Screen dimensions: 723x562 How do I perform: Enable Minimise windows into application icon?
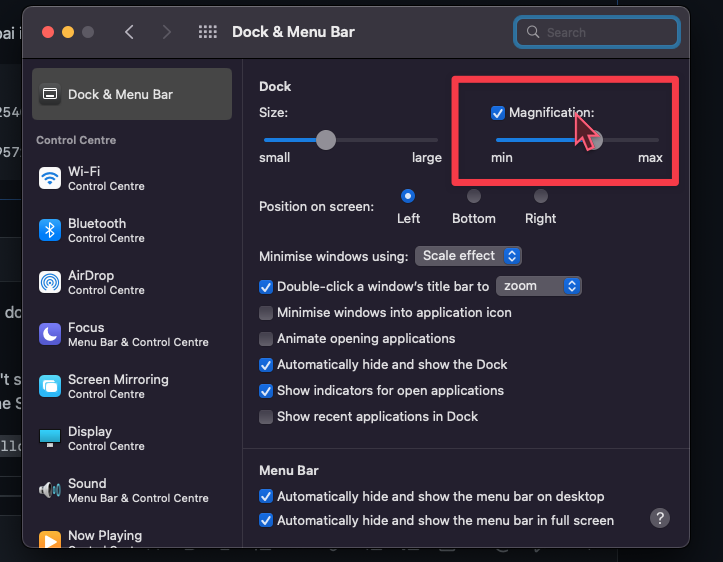pos(266,313)
